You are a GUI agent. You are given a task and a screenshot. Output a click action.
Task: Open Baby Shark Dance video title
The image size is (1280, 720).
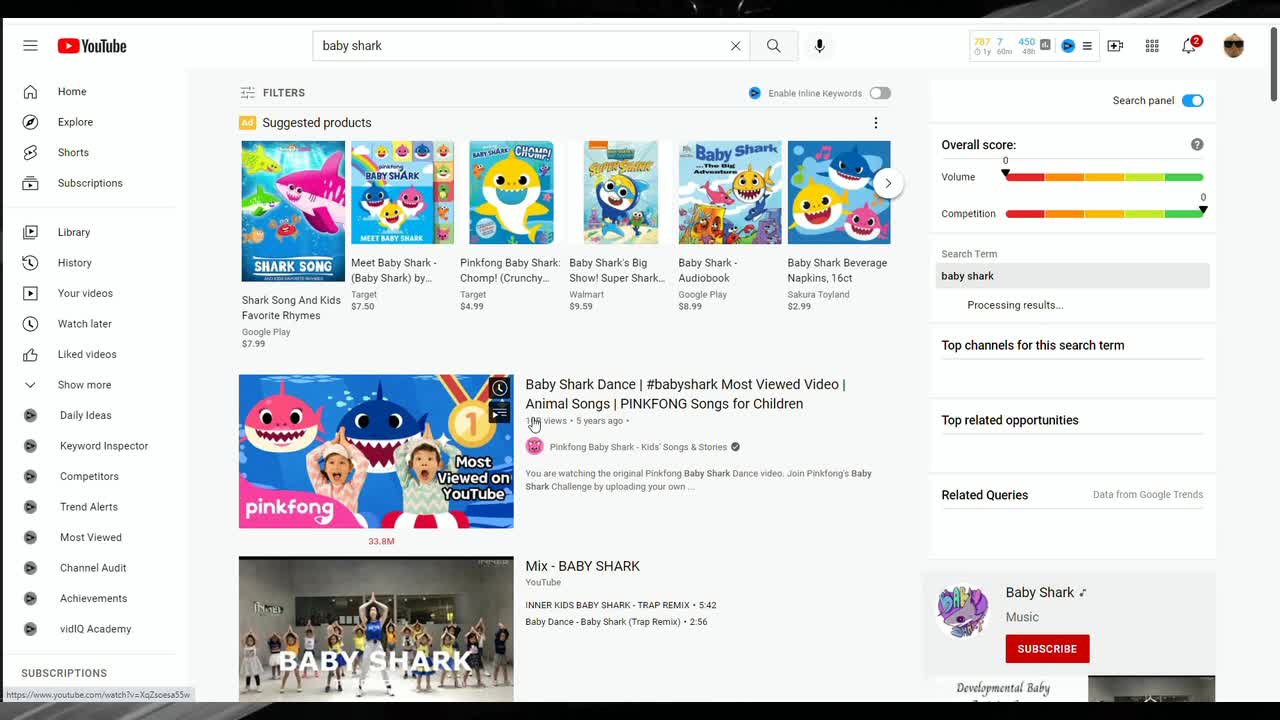[x=685, y=394]
